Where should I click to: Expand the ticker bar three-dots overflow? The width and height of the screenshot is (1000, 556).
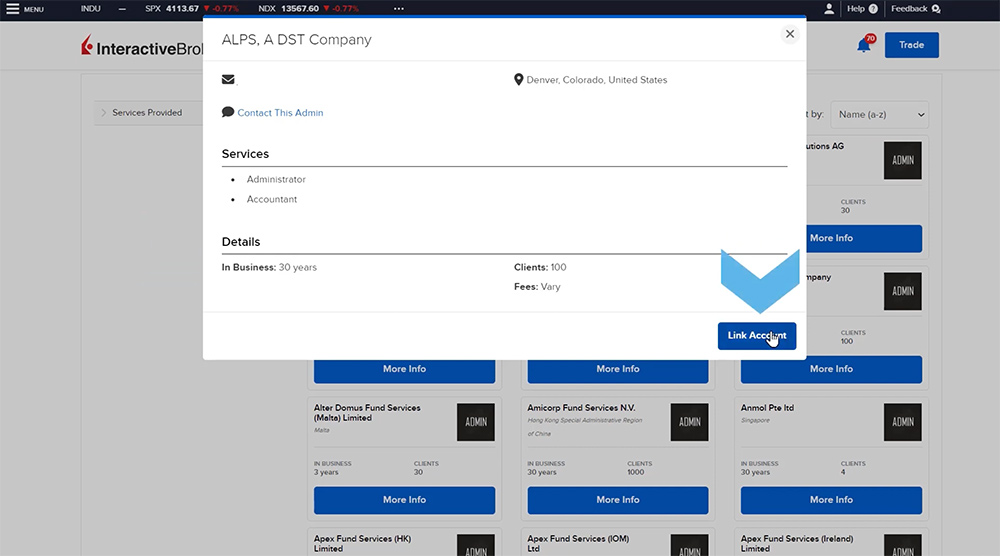pyautogui.click(x=399, y=9)
